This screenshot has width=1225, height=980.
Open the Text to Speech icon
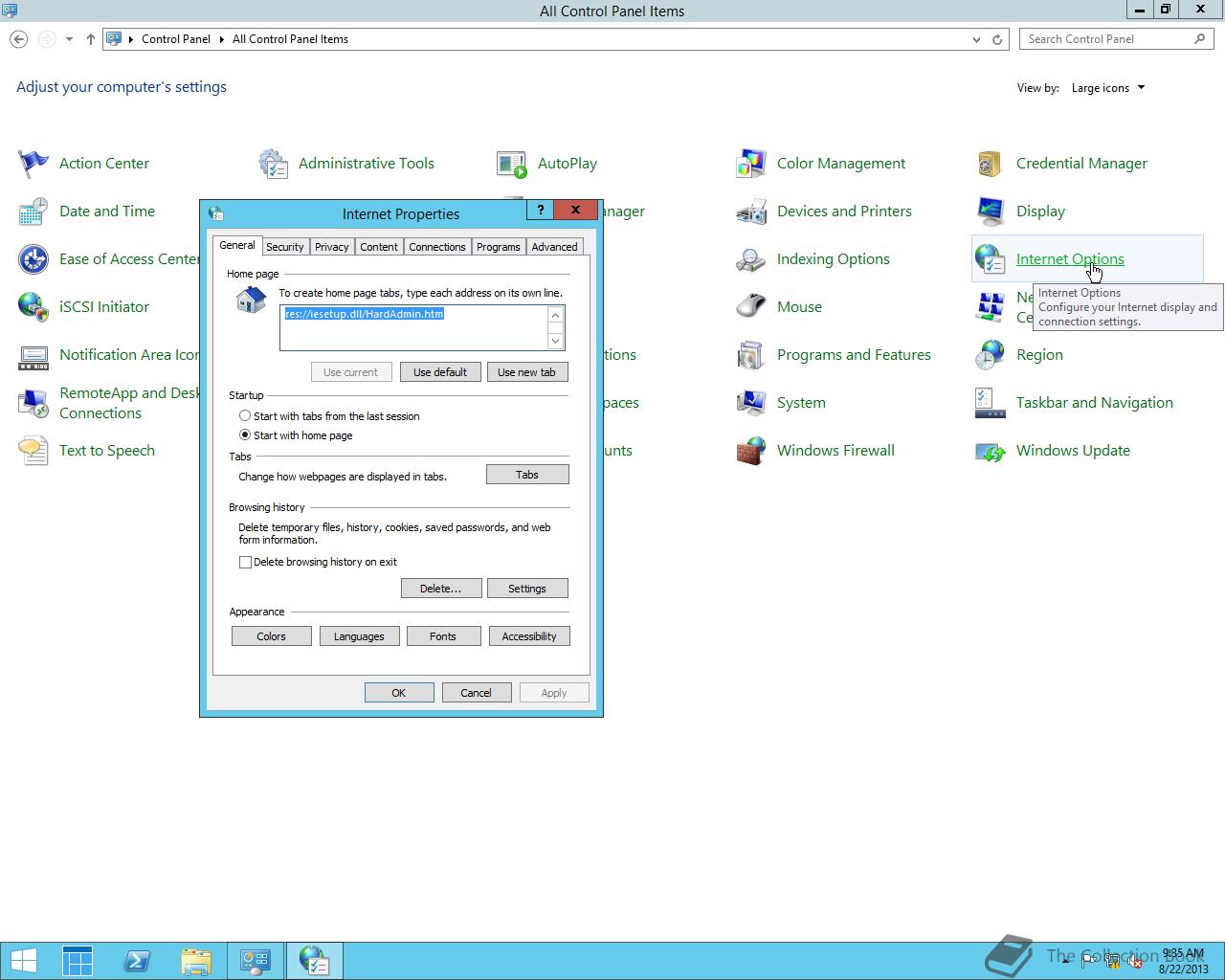click(33, 451)
